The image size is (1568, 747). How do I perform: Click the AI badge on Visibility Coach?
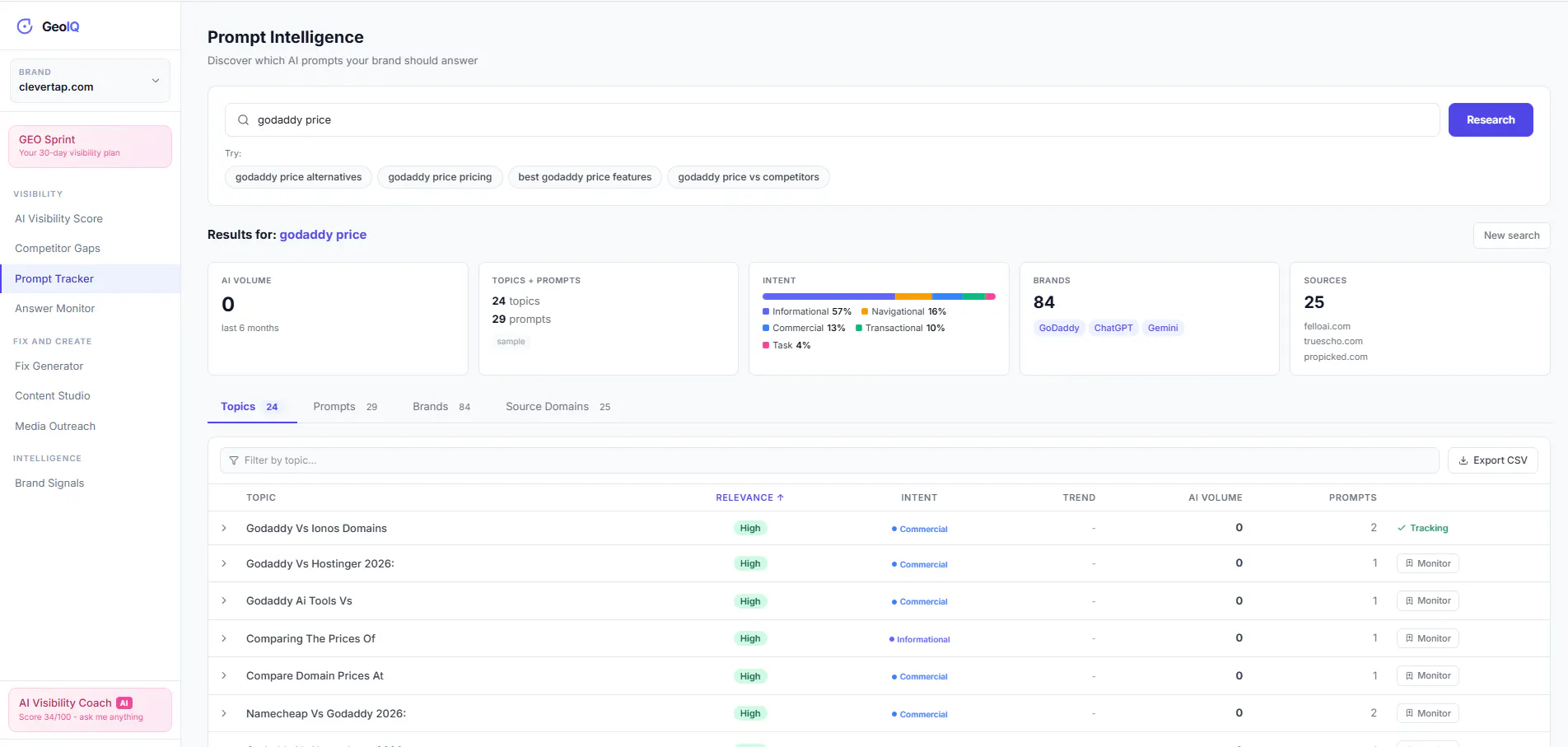[124, 703]
